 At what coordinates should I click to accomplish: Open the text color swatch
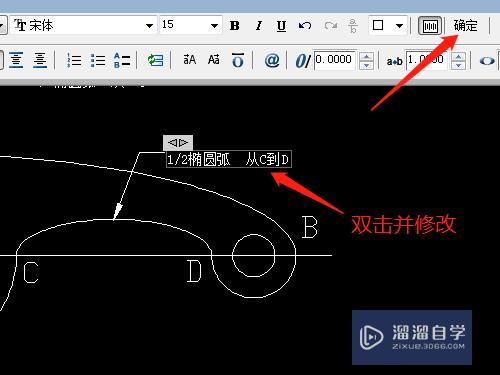[378, 25]
